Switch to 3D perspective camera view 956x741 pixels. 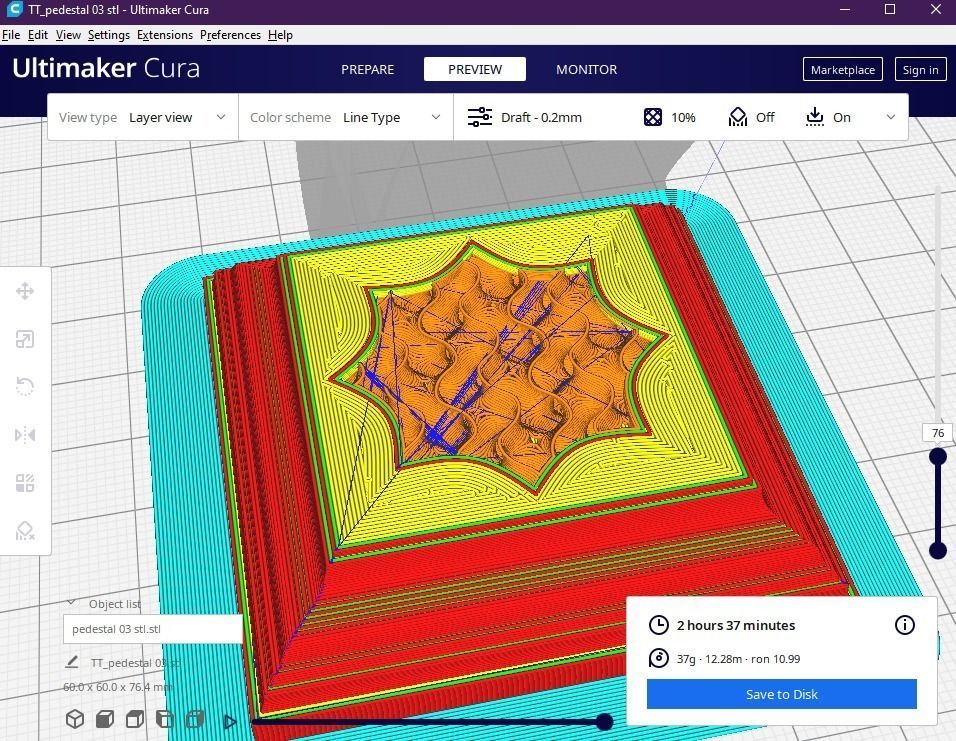(75, 719)
